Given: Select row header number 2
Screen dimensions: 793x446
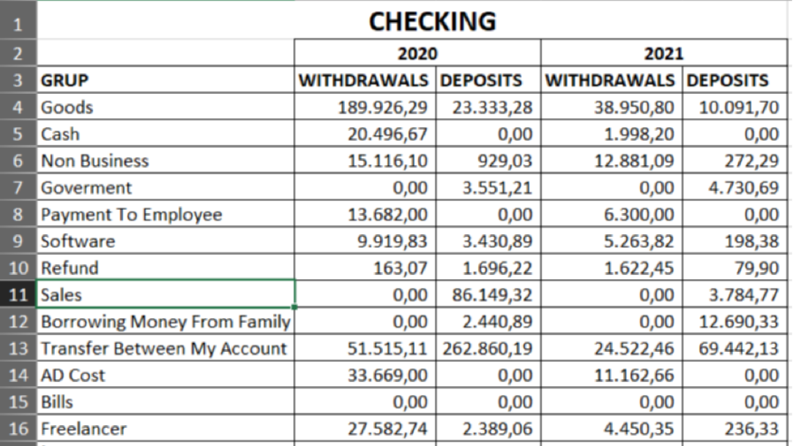Looking at the screenshot, I should (x=18, y=53).
